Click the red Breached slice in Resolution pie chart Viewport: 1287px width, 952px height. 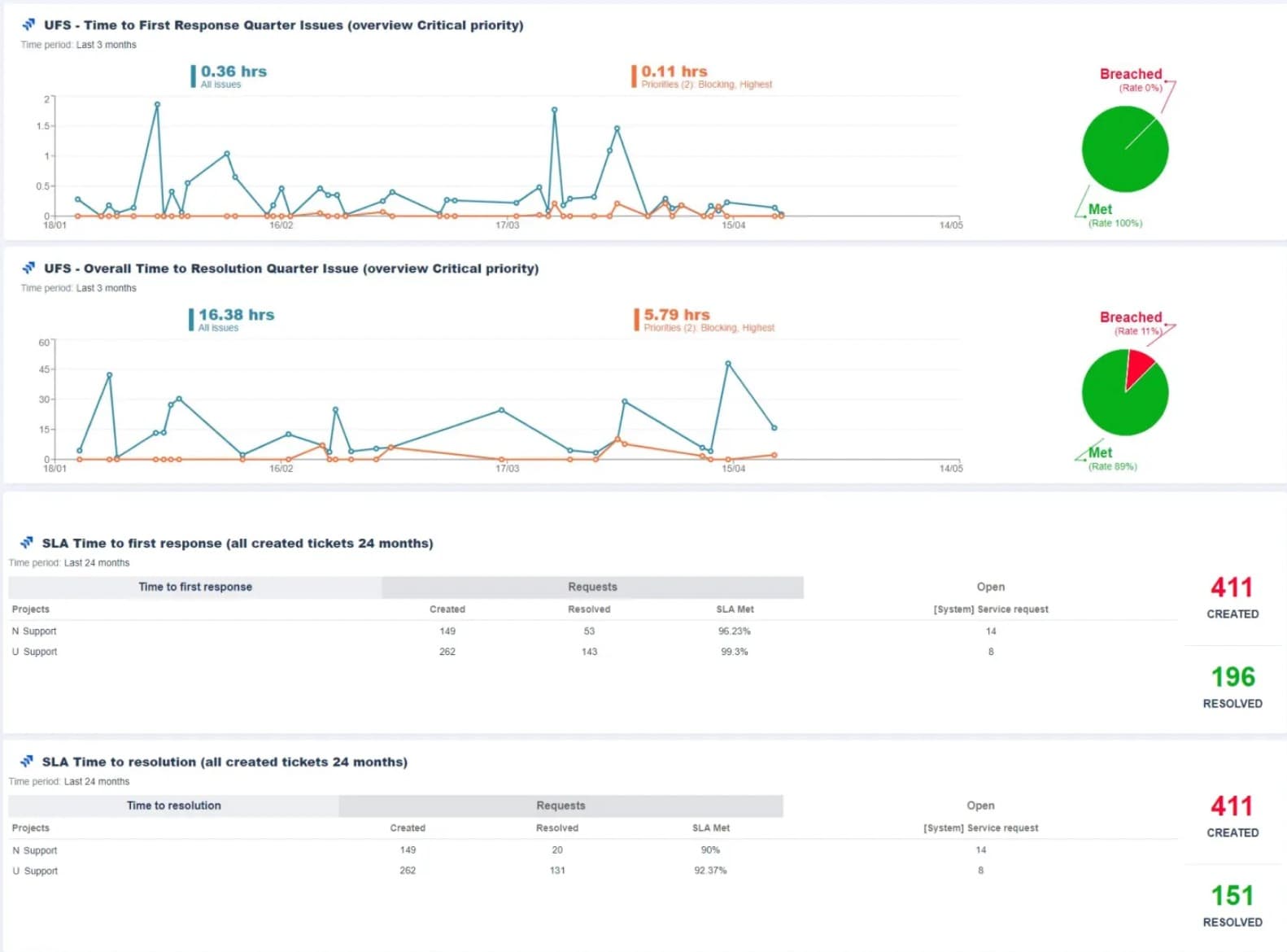tap(1138, 366)
